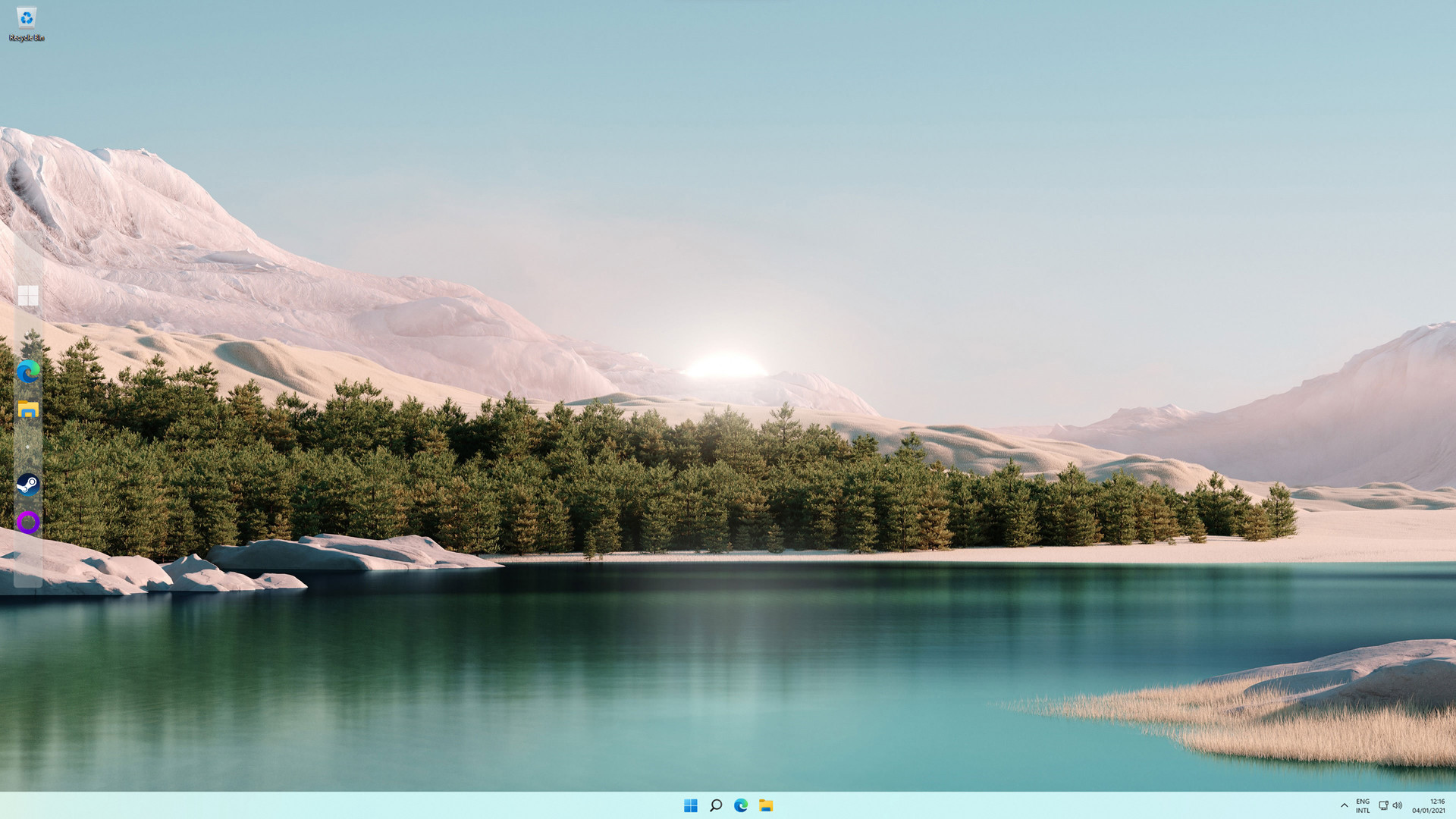The height and width of the screenshot is (819, 1456).
Task: Switch input language via ENG INTL indicator
Action: click(x=1363, y=806)
